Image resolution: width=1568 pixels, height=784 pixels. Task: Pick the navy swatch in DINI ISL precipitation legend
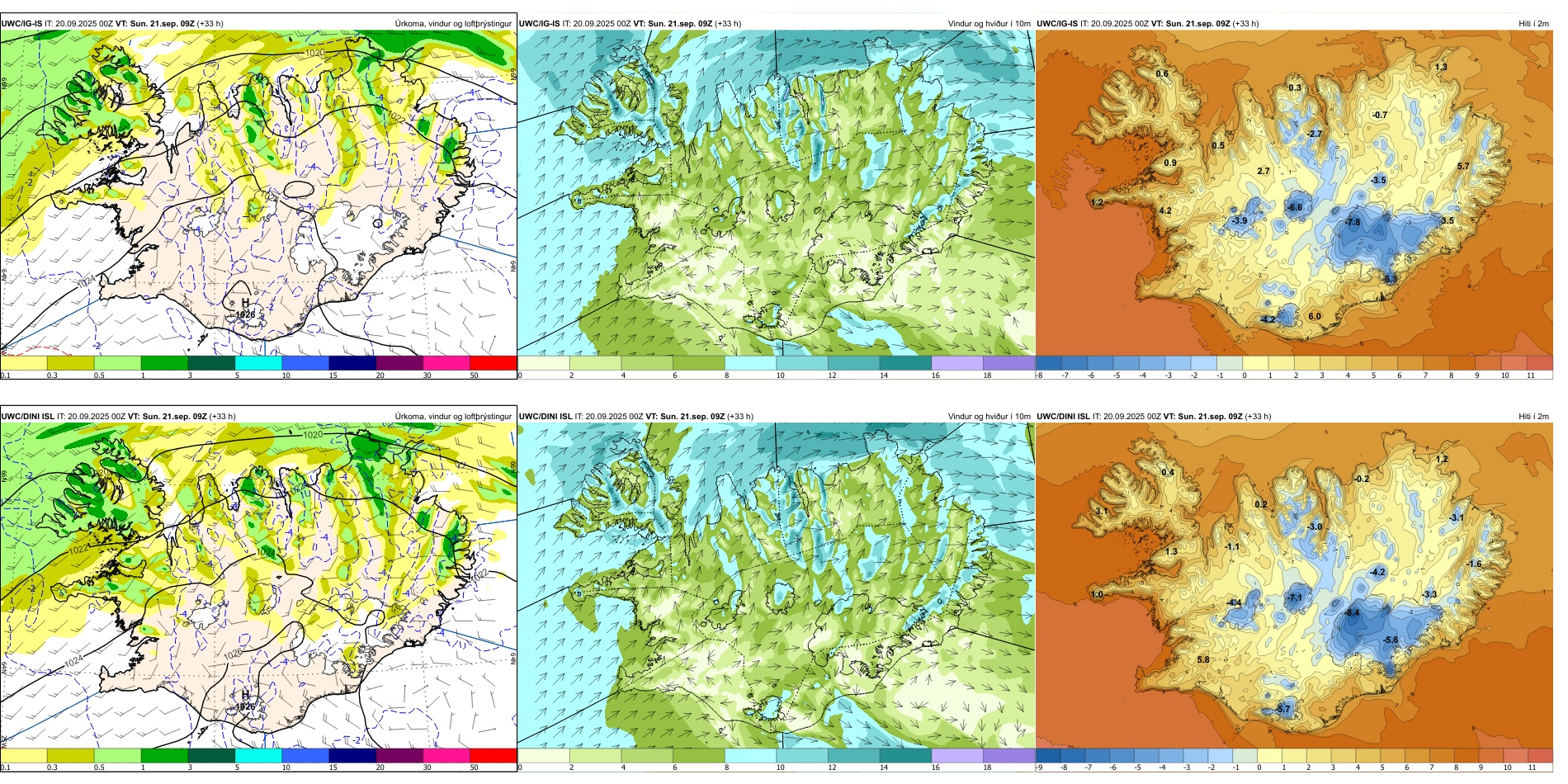click(x=352, y=755)
